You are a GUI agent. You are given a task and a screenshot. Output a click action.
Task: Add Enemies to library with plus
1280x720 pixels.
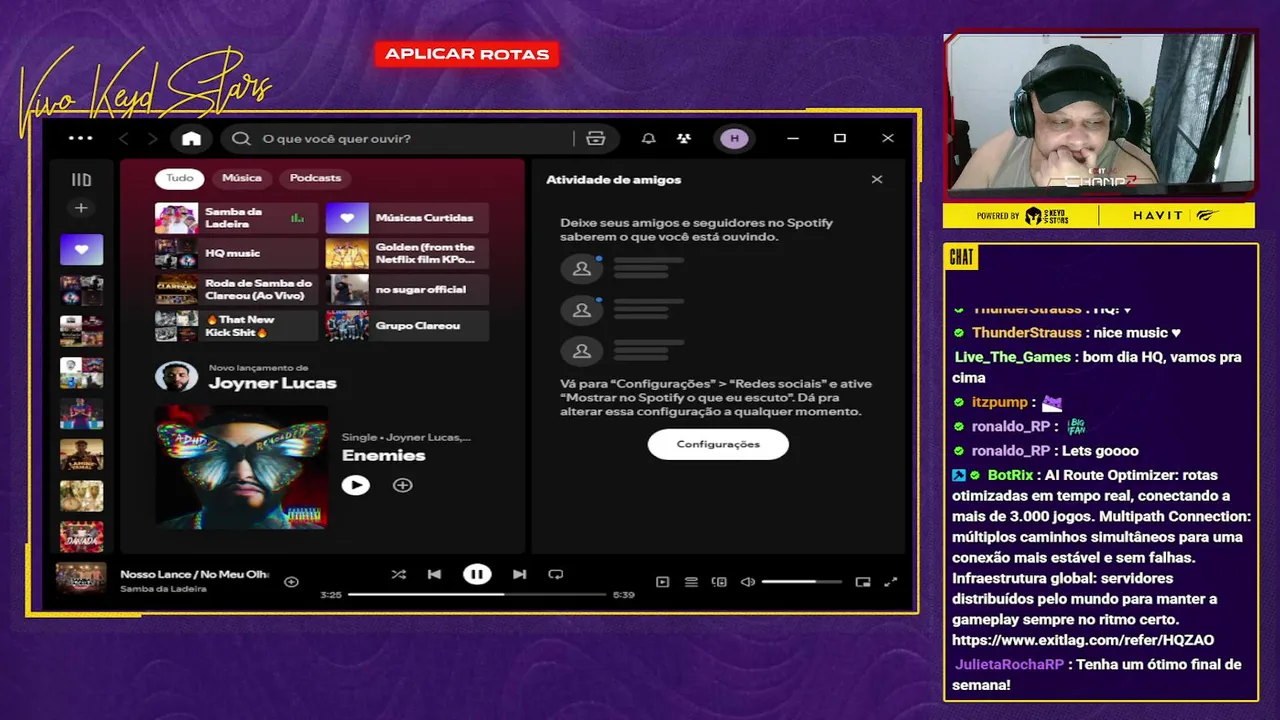[x=402, y=485]
